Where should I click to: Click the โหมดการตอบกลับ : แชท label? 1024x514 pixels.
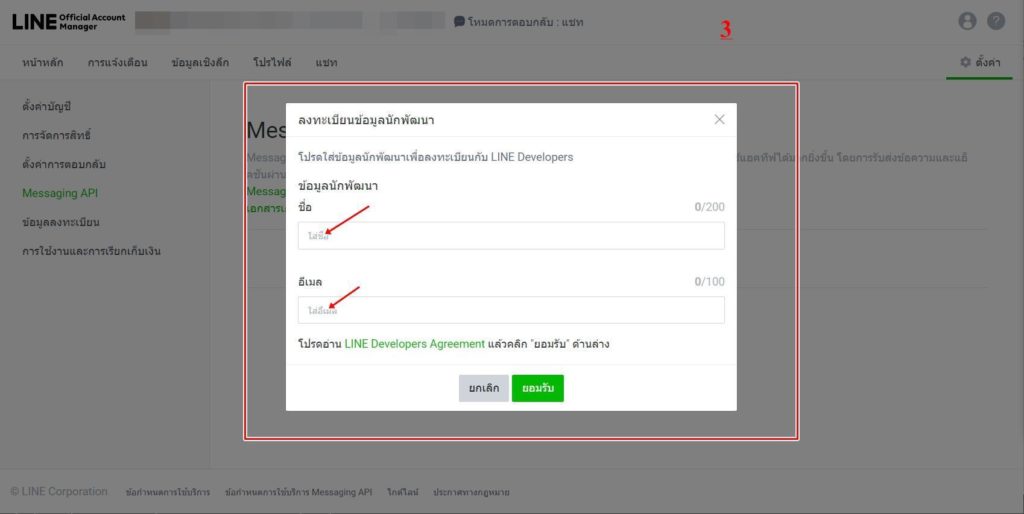coord(526,22)
